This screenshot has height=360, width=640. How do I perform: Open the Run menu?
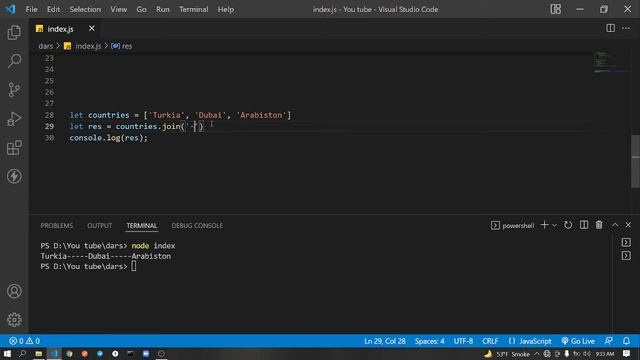162,9
